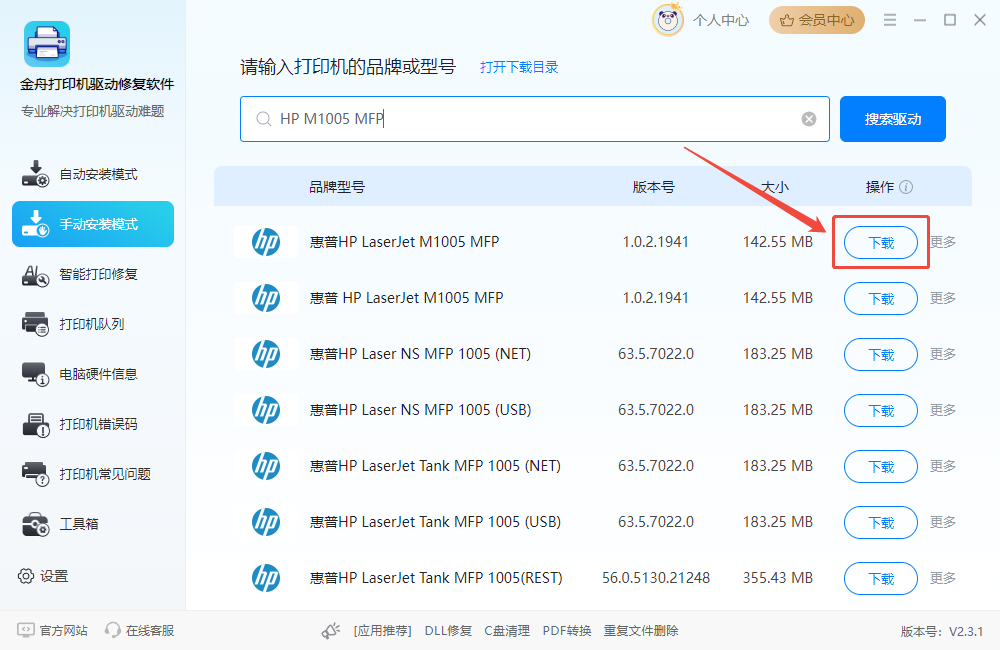This screenshot has height=650, width=1000.
Task: Download 惠普HP Laser NS MFP 1005 (NET)
Action: point(881,354)
